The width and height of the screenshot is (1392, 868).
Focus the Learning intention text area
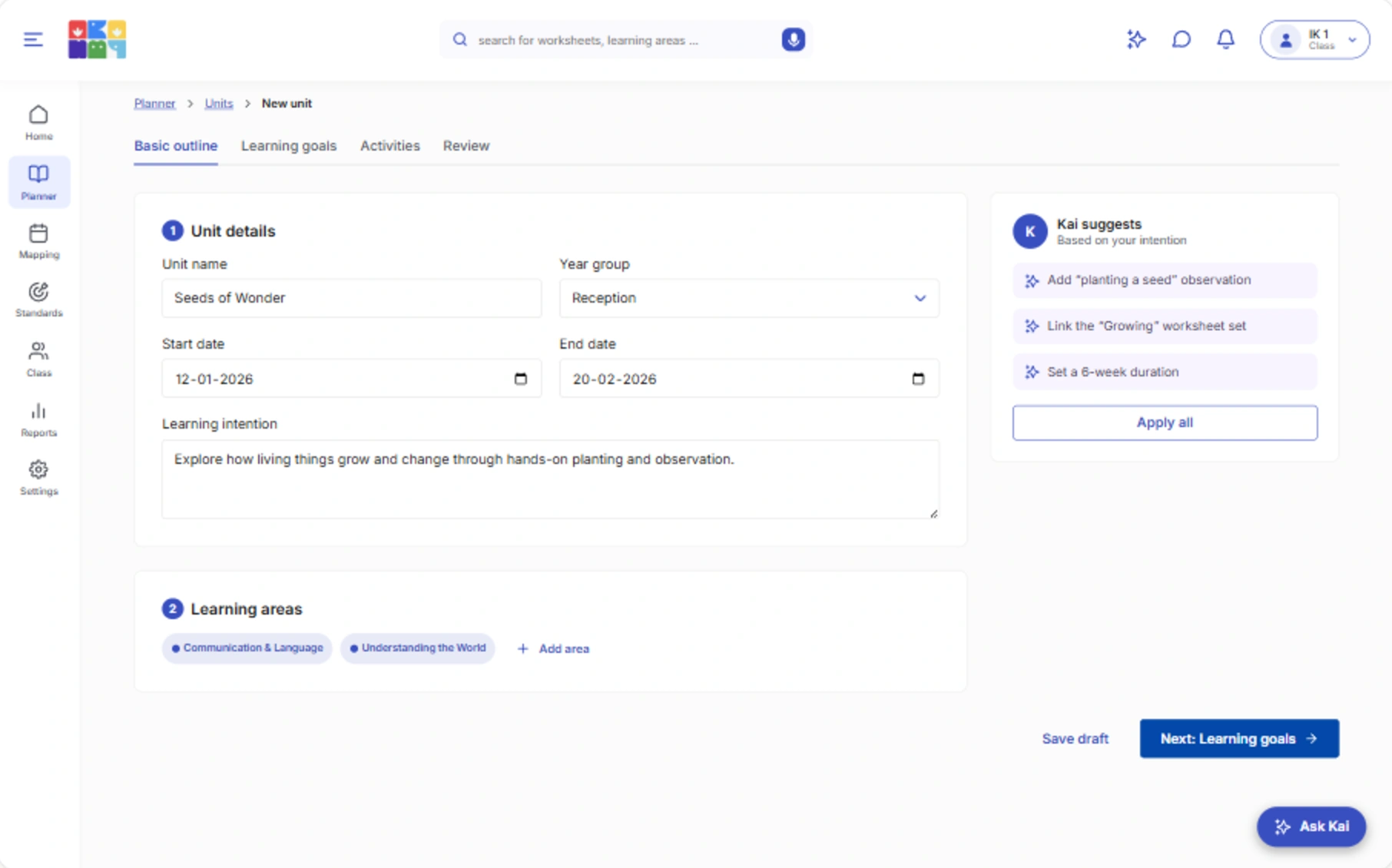click(x=550, y=479)
